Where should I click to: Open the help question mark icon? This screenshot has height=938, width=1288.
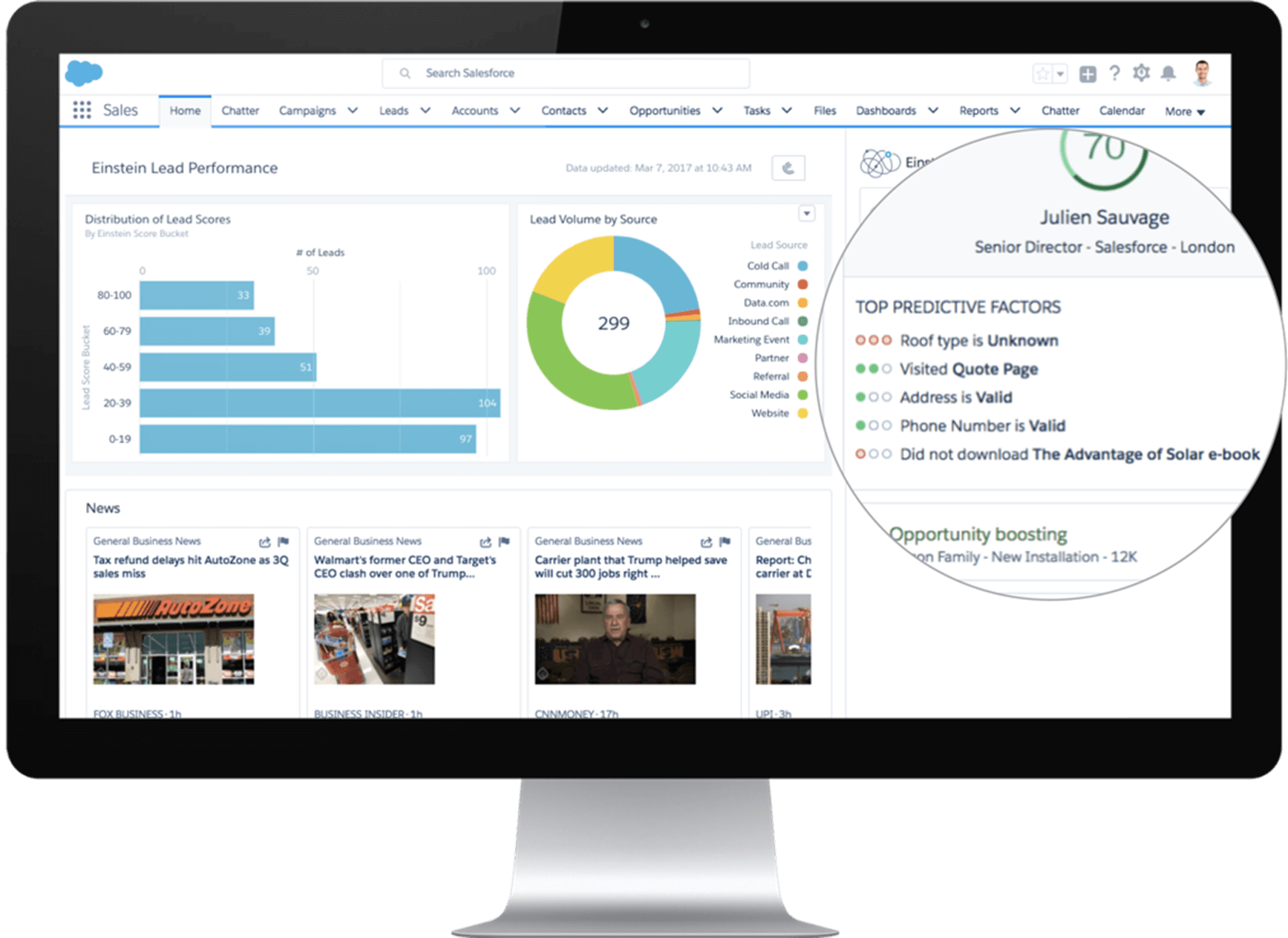[x=1114, y=74]
